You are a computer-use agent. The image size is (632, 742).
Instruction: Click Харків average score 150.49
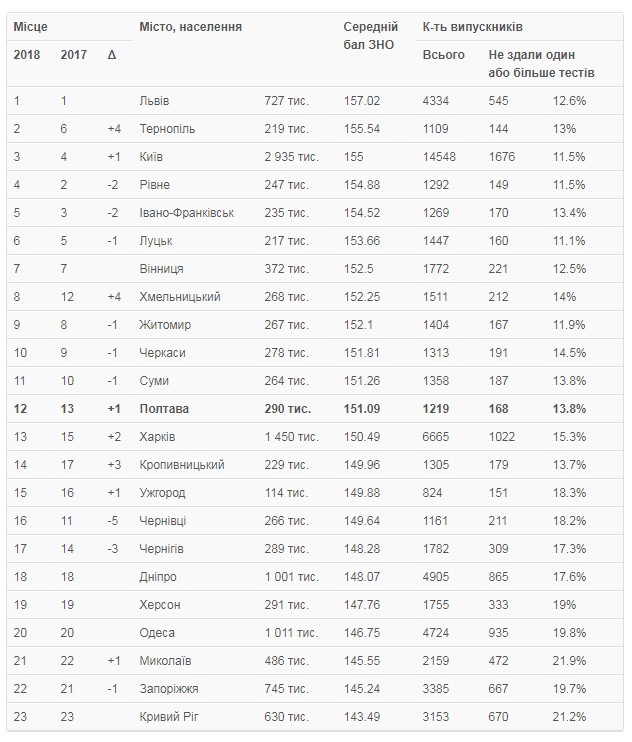363,437
